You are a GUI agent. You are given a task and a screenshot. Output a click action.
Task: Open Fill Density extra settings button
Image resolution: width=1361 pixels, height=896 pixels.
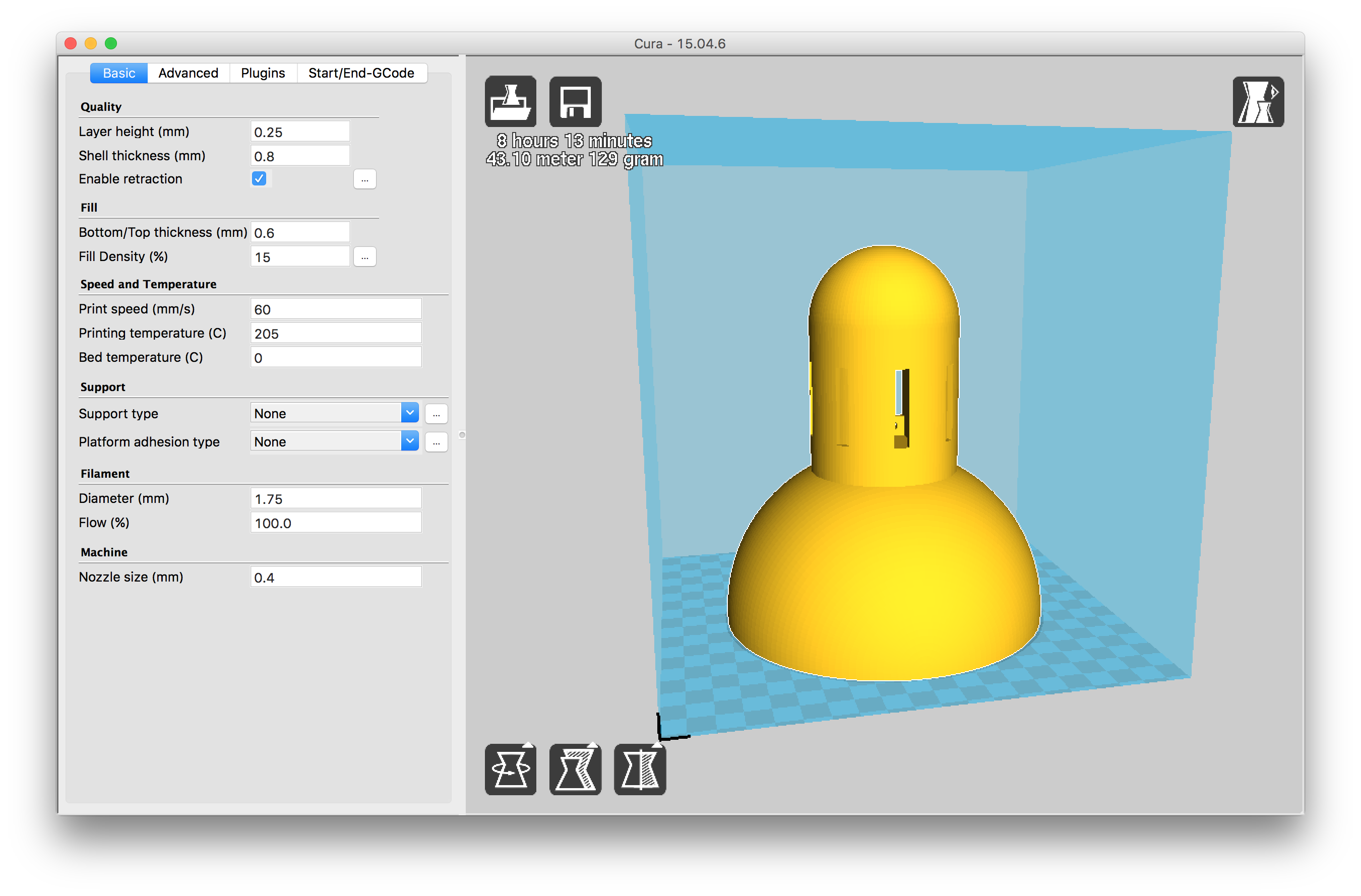(365, 258)
